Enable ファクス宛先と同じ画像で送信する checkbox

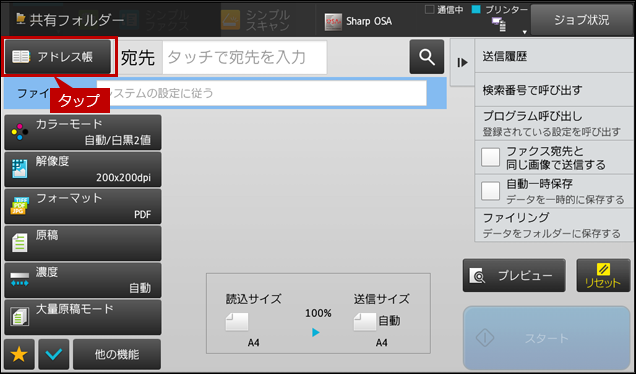490,157
